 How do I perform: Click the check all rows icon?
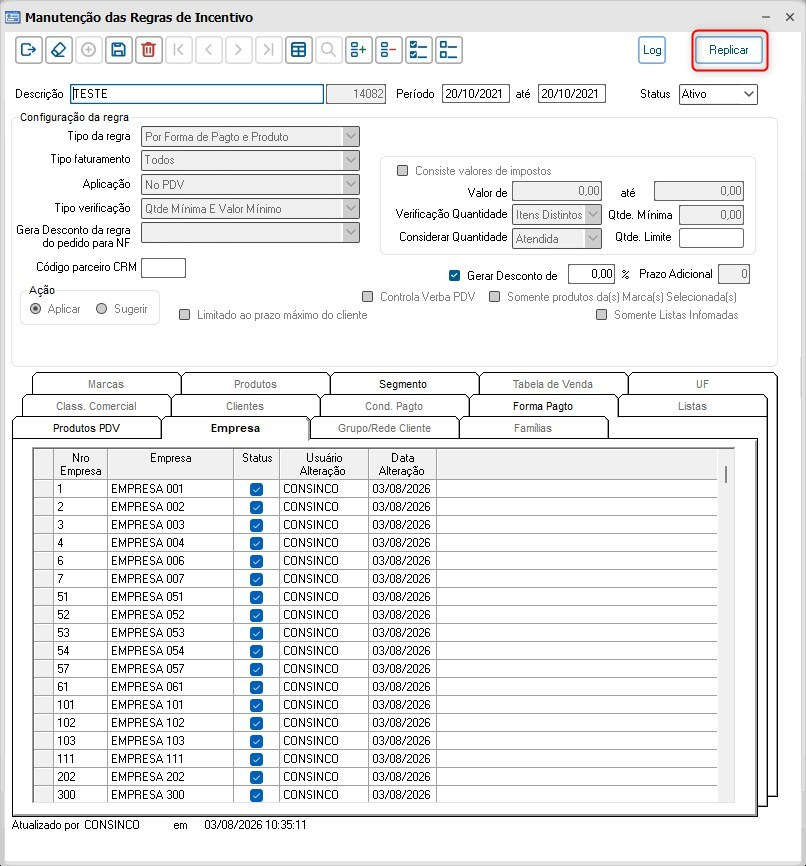point(418,50)
